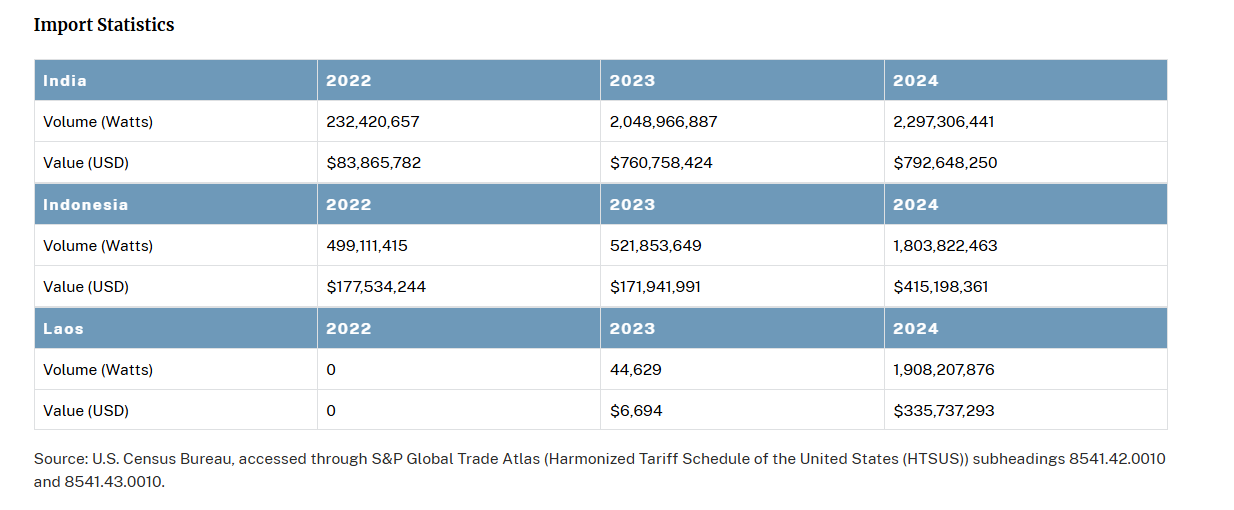Click the Laos section header
Viewport: 1234px width, 510px height.
63,328
